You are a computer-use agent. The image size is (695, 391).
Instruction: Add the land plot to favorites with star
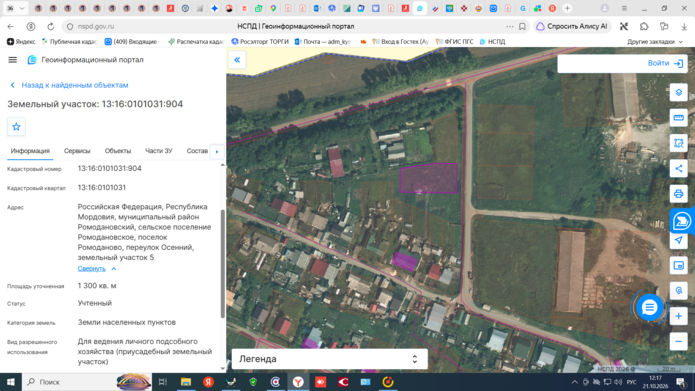pyautogui.click(x=16, y=127)
